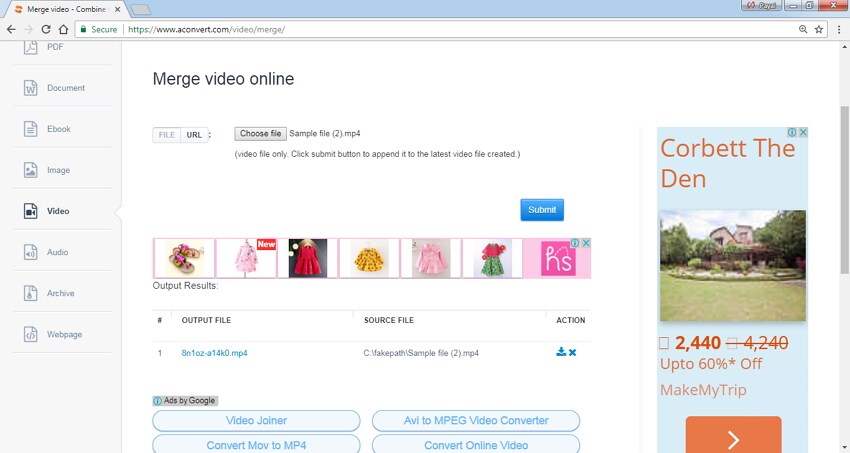850x453 pixels.
Task: Click the Video Joiner ad link
Action: [x=256, y=420]
